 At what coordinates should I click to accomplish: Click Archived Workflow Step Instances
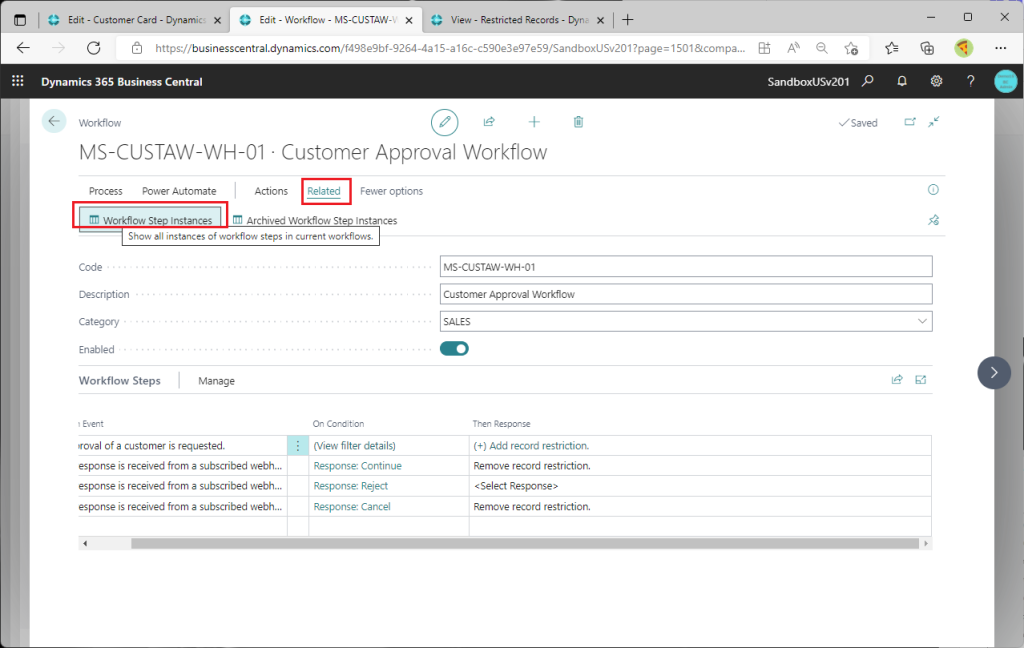click(x=315, y=220)
